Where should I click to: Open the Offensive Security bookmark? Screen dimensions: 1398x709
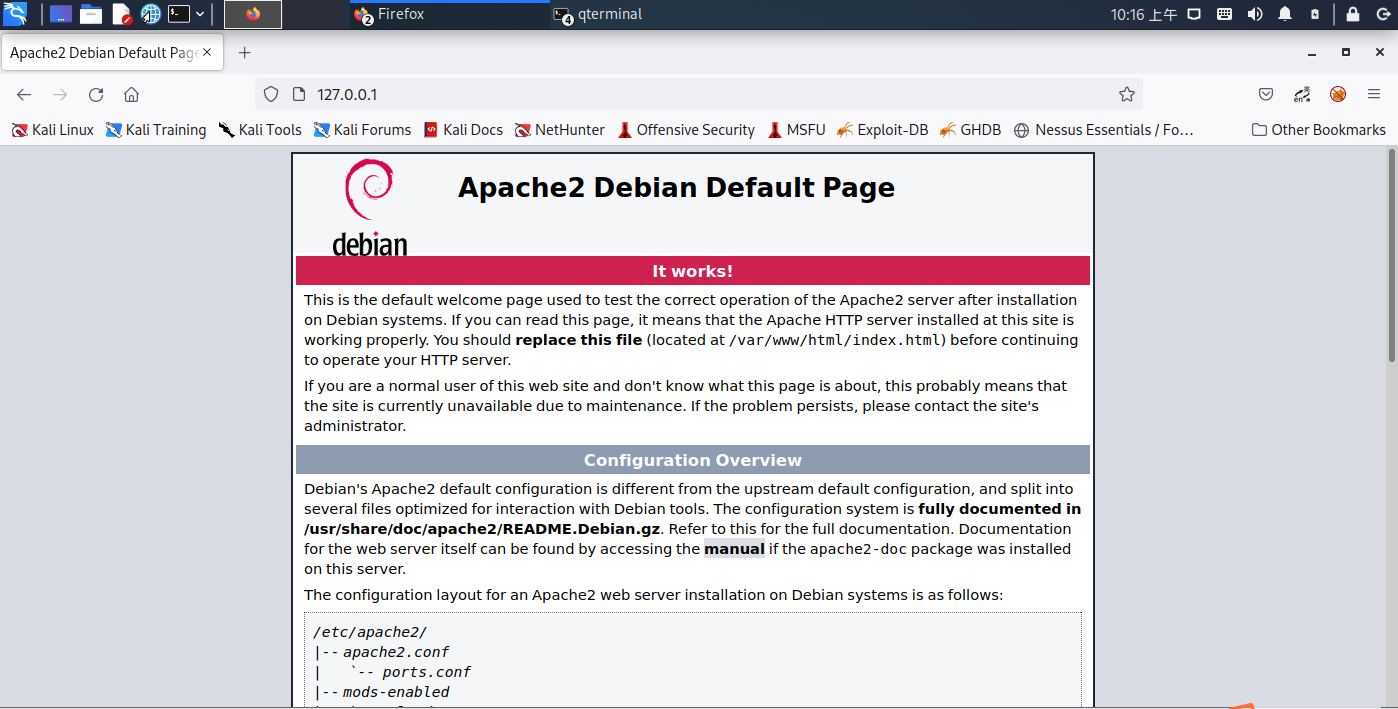(686, 130)
